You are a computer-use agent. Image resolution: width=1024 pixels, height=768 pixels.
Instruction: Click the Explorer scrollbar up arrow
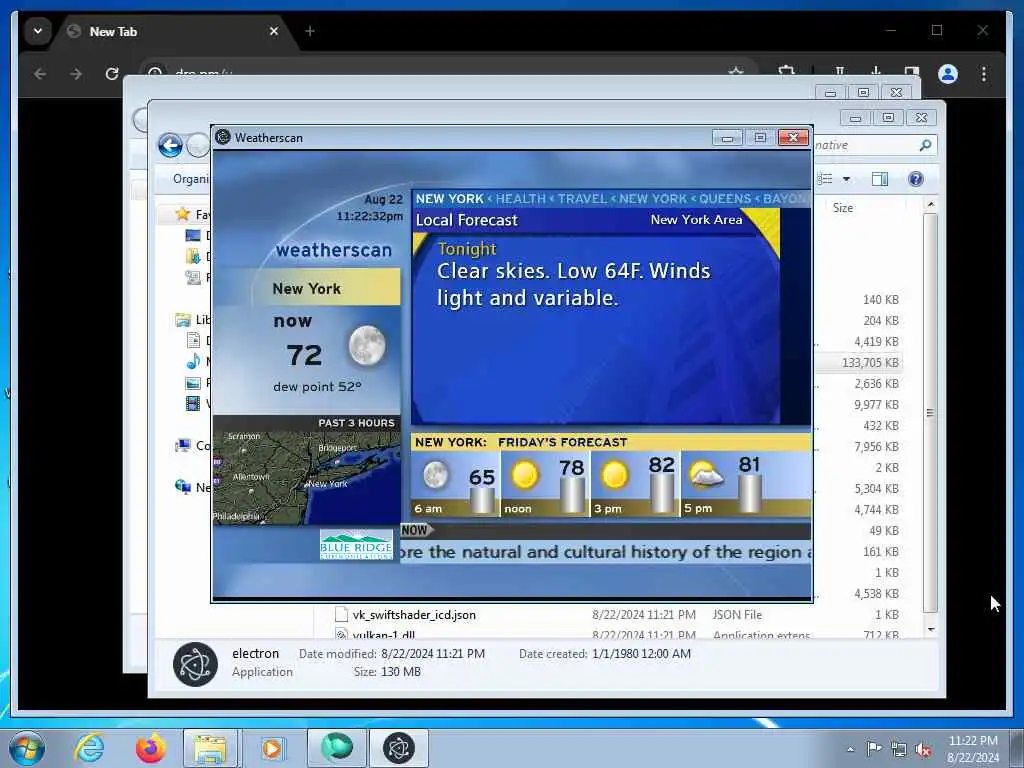click(x=931, y=205)
